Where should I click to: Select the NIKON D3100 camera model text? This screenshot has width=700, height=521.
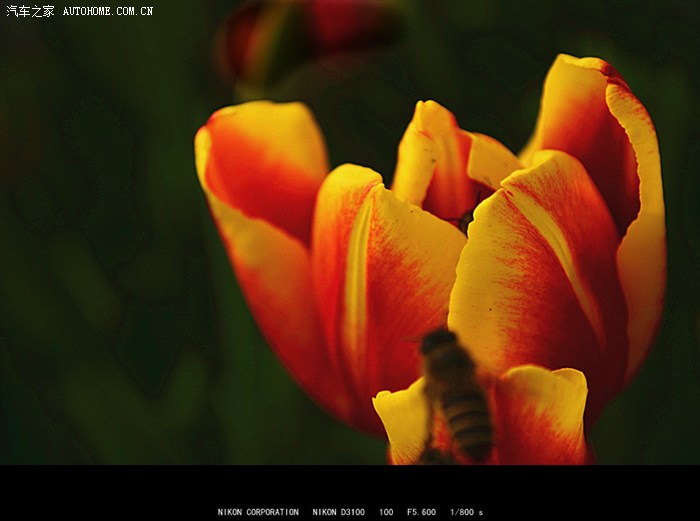pos(339,512)
